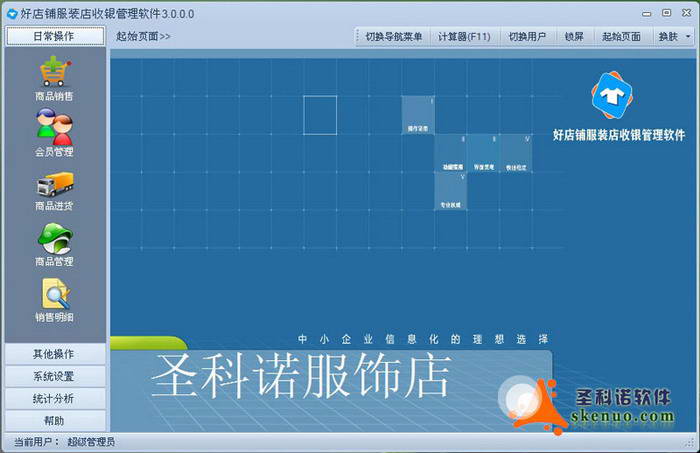This screenshot has width=700, height=453.
Task: Open the 帮助 sidebar section
Action: (54, 420)
